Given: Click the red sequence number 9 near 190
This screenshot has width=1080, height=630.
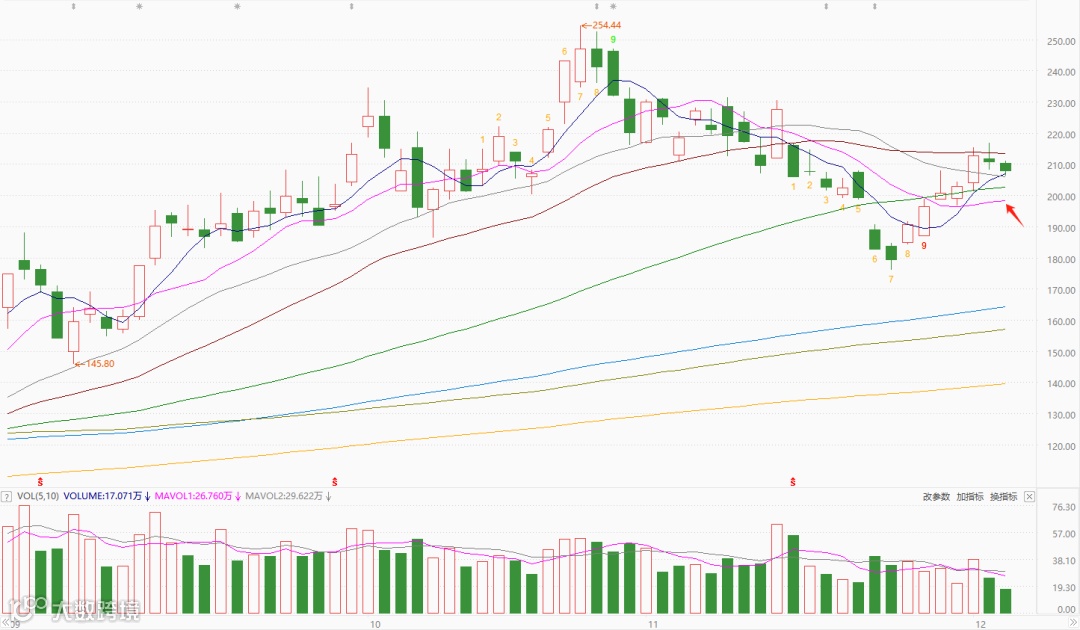Looking at the screenshot, I should tap(924, 245).
